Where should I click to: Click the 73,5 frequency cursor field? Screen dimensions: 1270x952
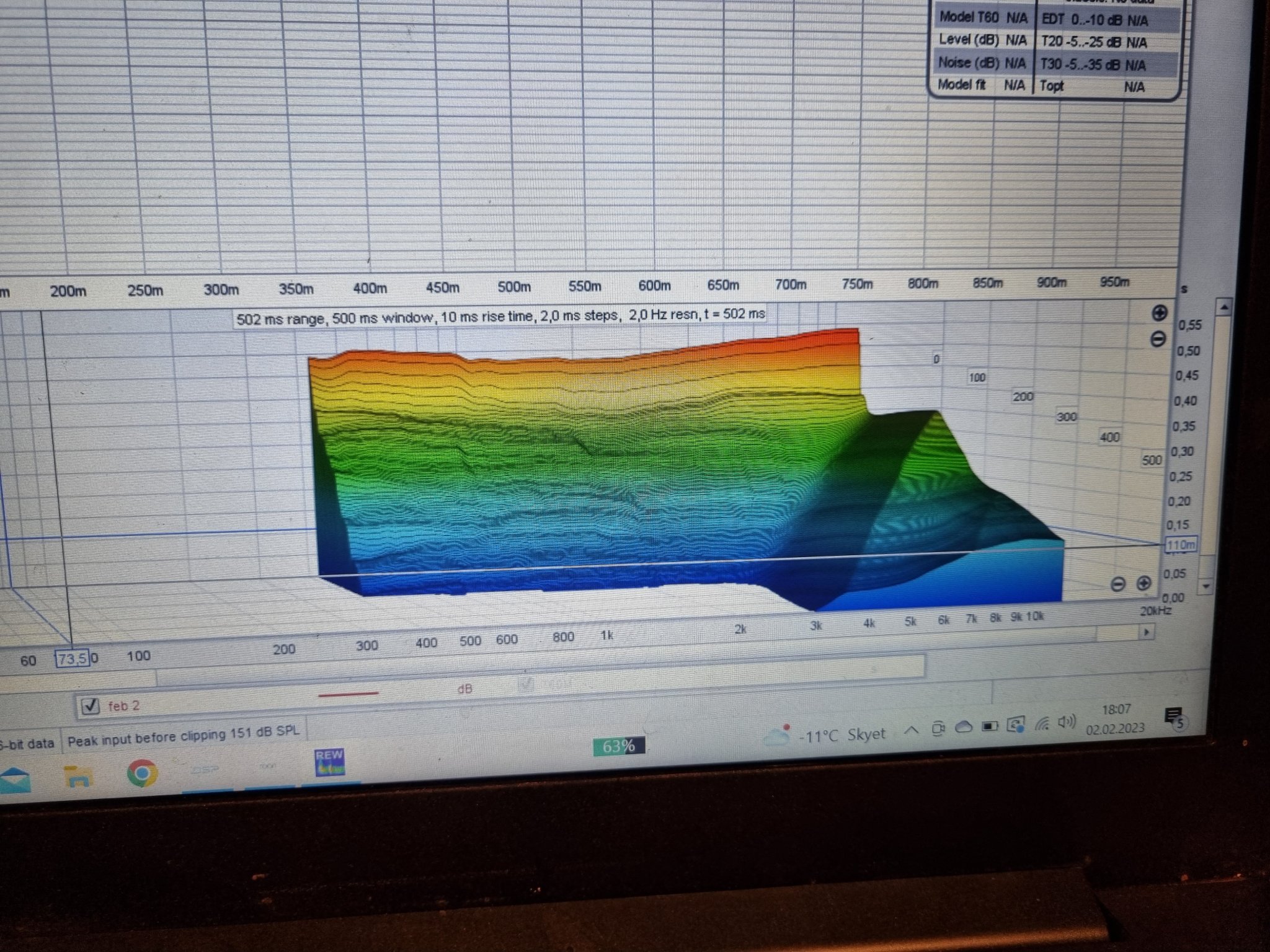click(73, 658)
